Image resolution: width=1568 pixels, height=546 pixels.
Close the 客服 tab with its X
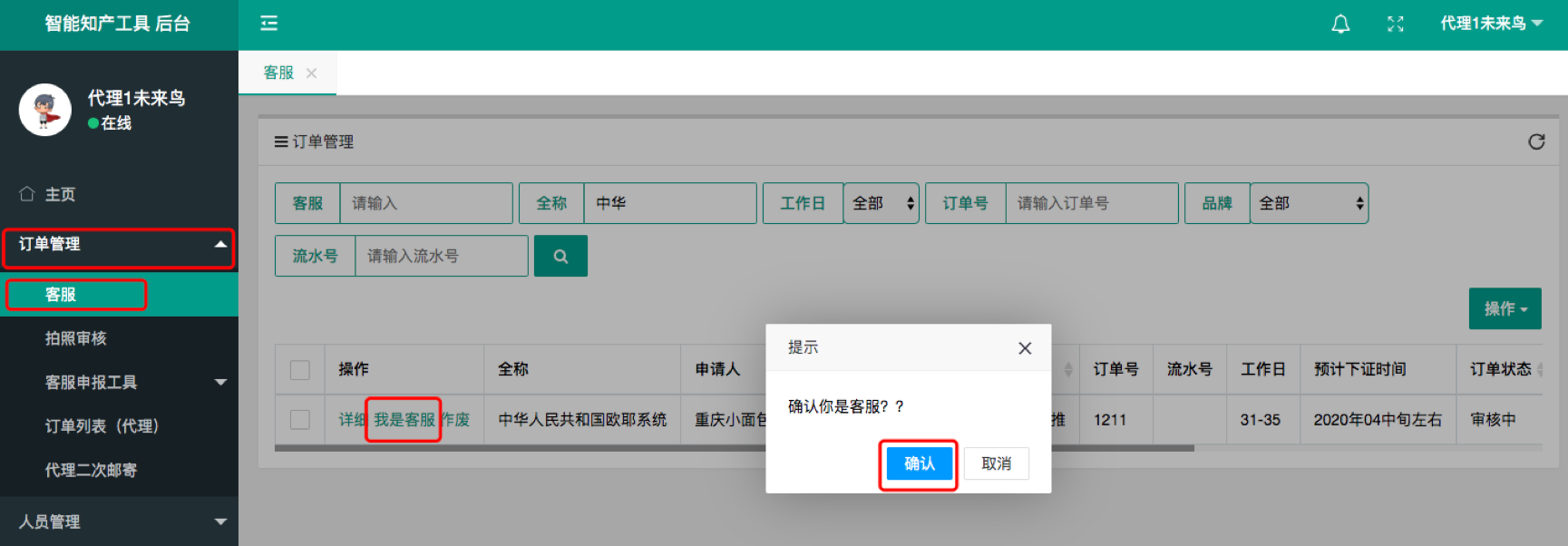(312, 73)
